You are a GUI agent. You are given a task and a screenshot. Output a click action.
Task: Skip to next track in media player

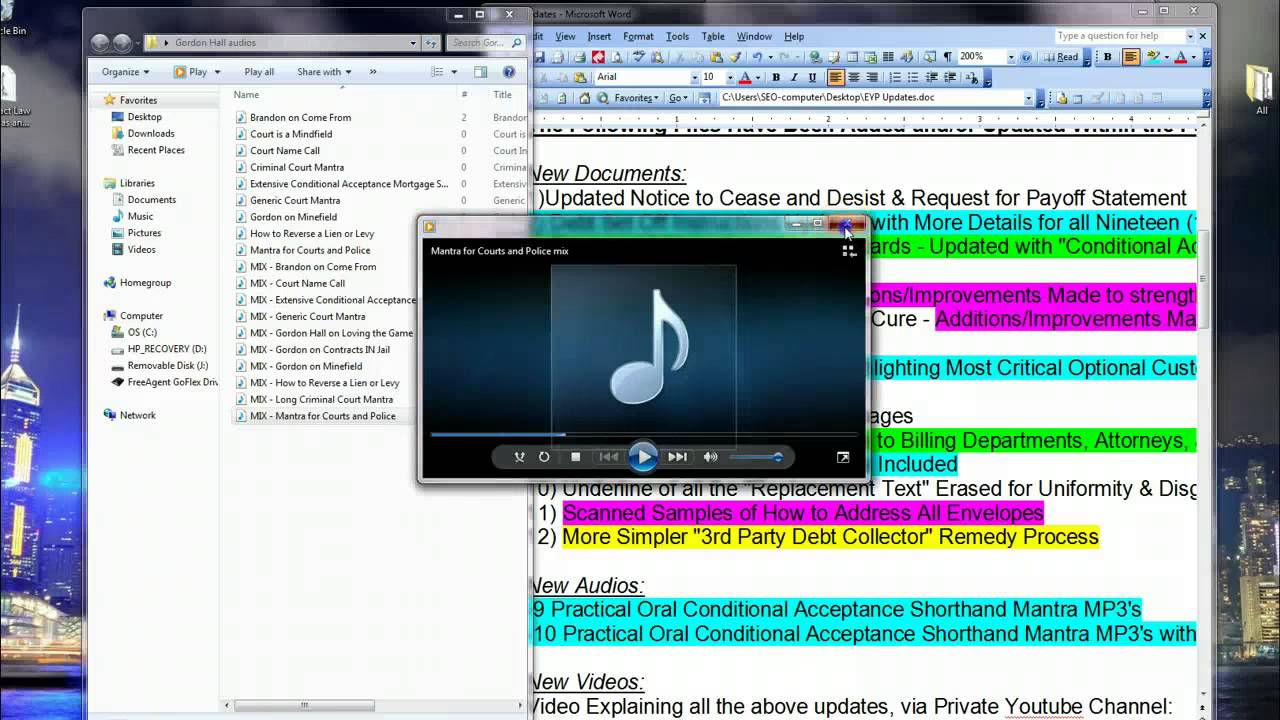[x=678, y=457]
